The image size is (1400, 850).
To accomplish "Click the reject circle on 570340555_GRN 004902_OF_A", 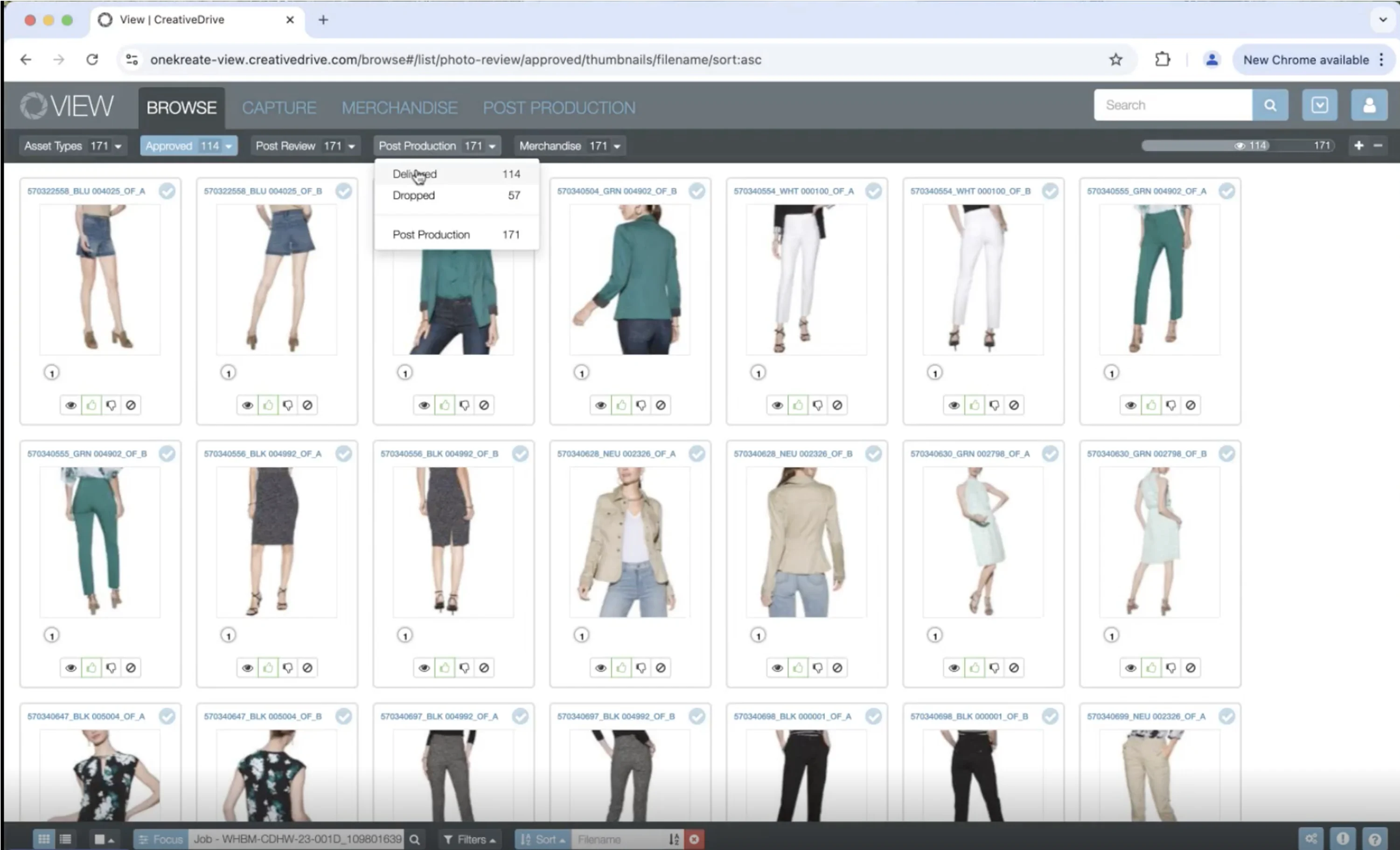I will (x=1191, y=405).
